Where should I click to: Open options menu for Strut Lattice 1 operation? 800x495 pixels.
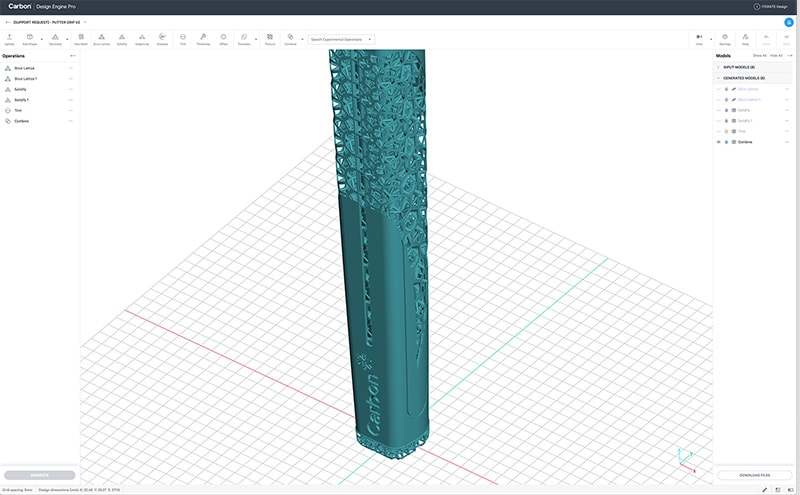click(x=71, y=79)
